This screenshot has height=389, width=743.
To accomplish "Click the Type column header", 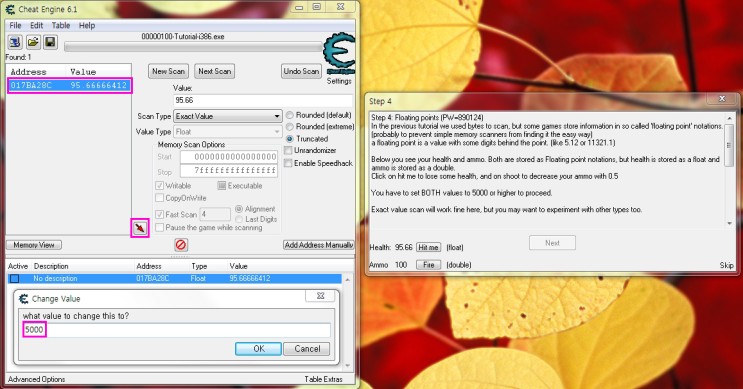I will [199, 266].
